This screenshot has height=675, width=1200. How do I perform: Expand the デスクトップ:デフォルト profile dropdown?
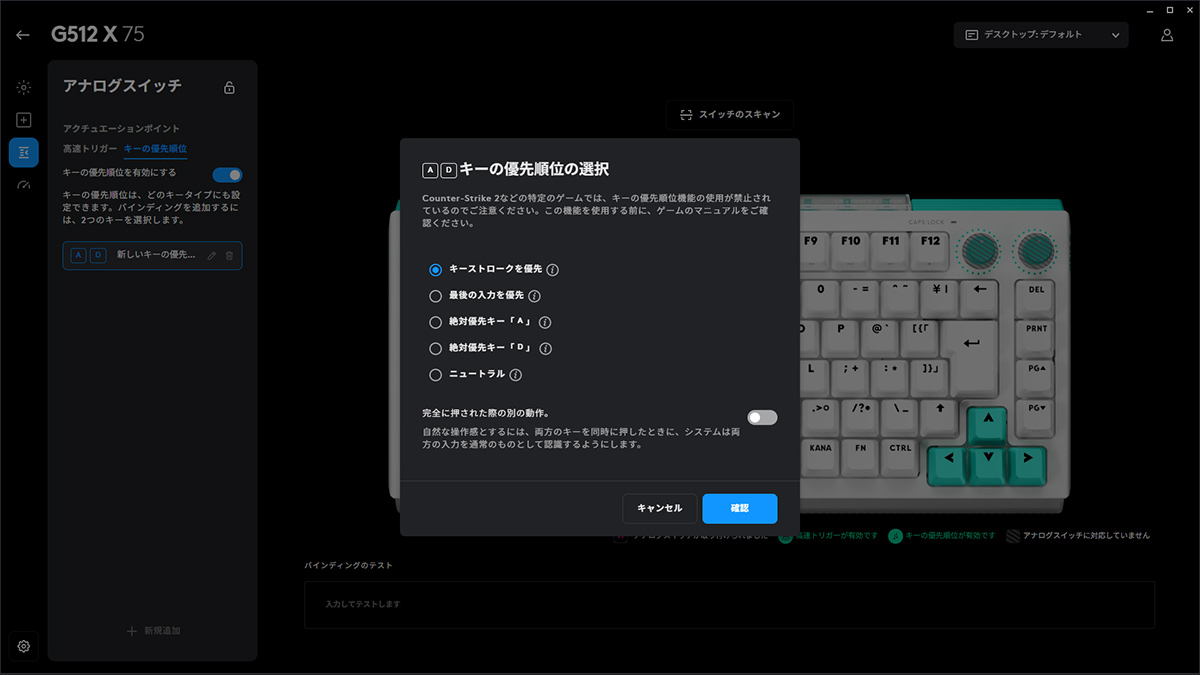[1041, 35]
